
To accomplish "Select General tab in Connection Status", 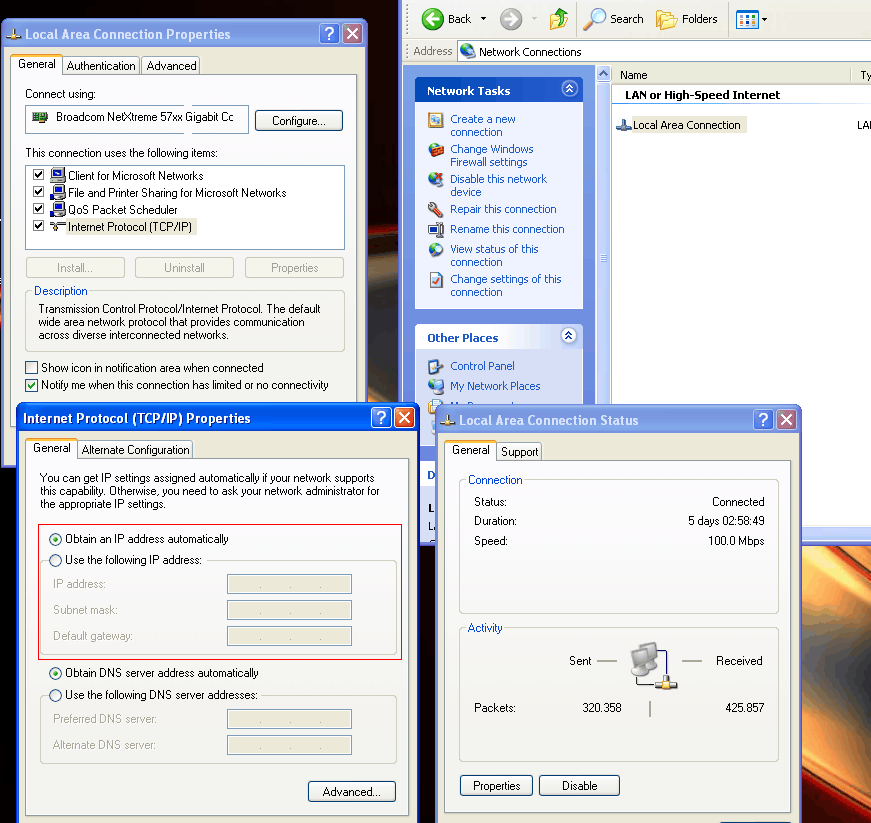I will [470, 450].
